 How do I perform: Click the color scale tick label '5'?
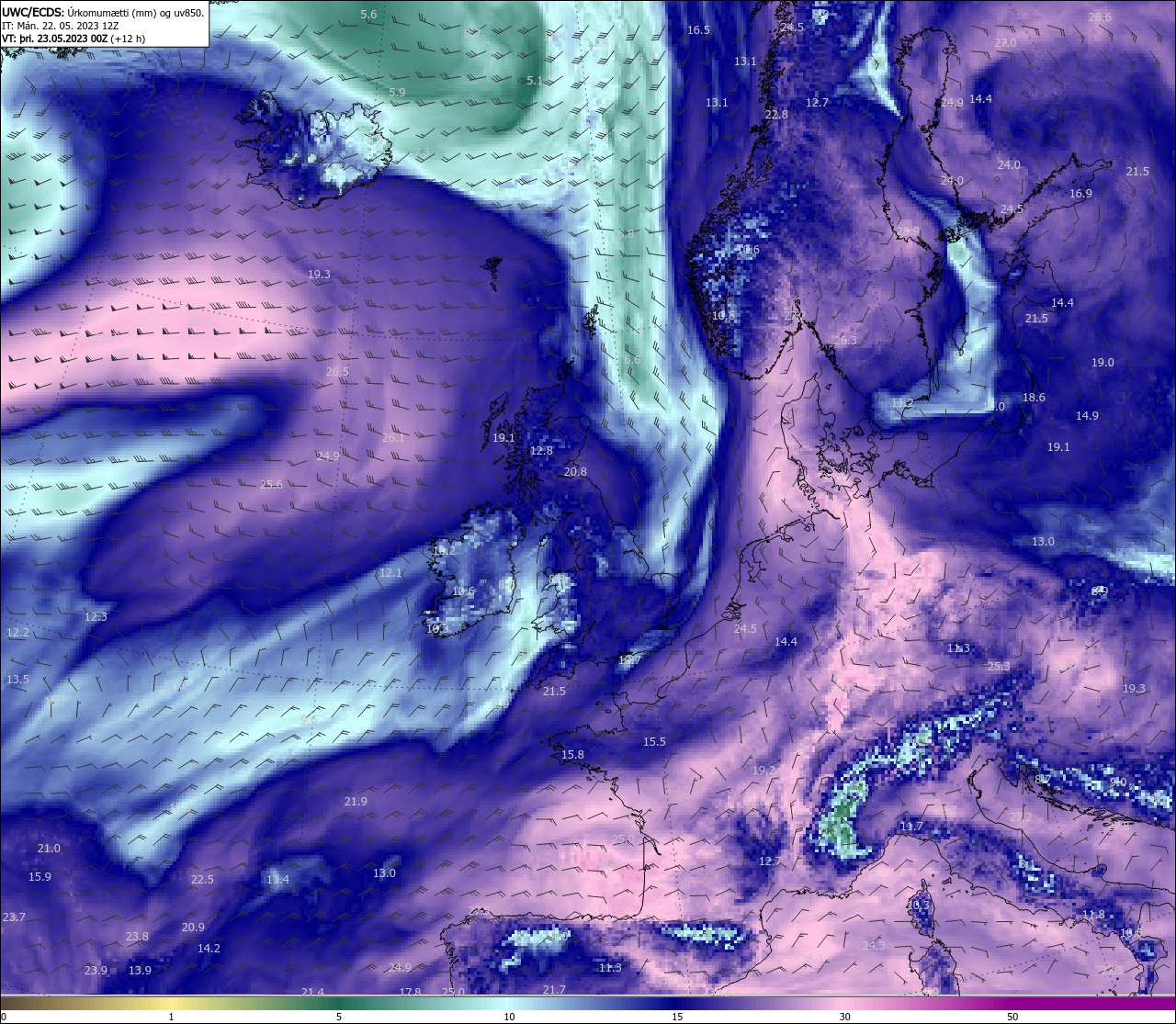coord(339,1017)
